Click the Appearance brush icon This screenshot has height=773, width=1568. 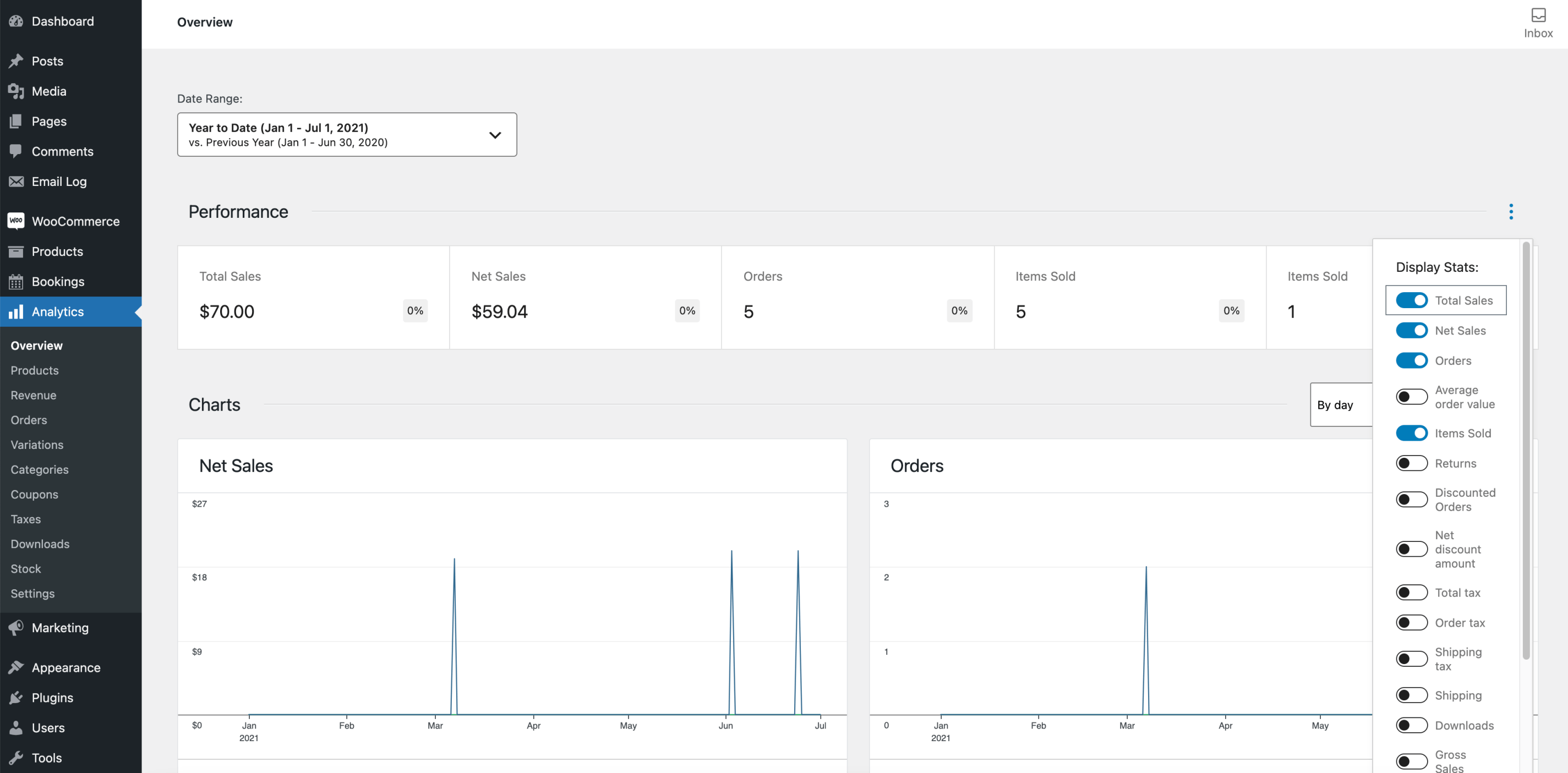coord(16,667)
